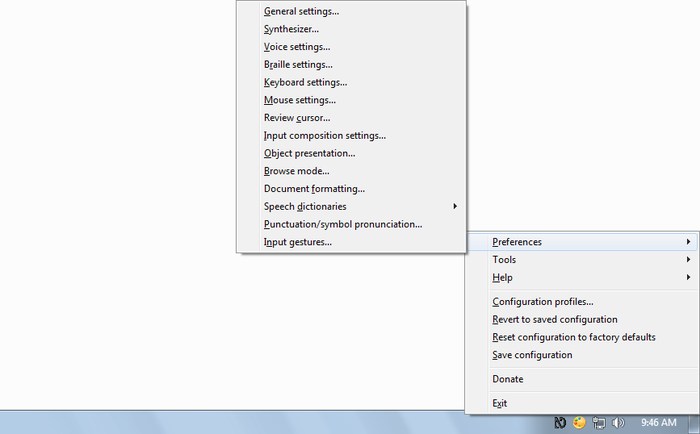The width and height of the screenshot is (700, 434).
Task: Open Voice settings
Action: coord(296,47)
